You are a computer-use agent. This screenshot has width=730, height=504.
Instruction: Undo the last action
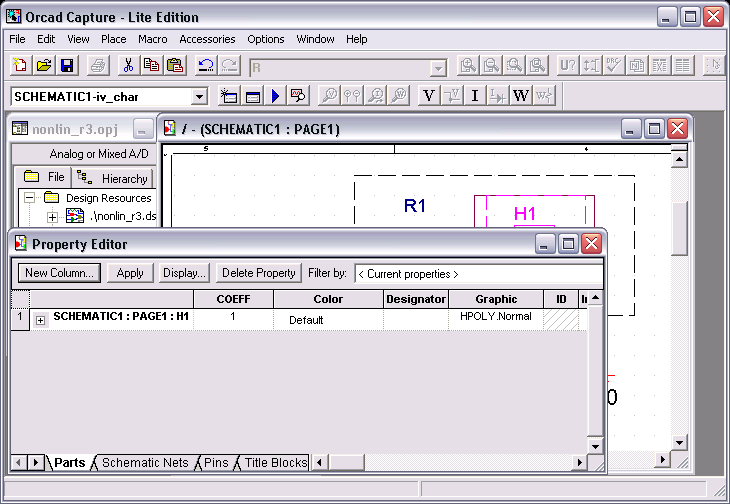pos(206,66)
